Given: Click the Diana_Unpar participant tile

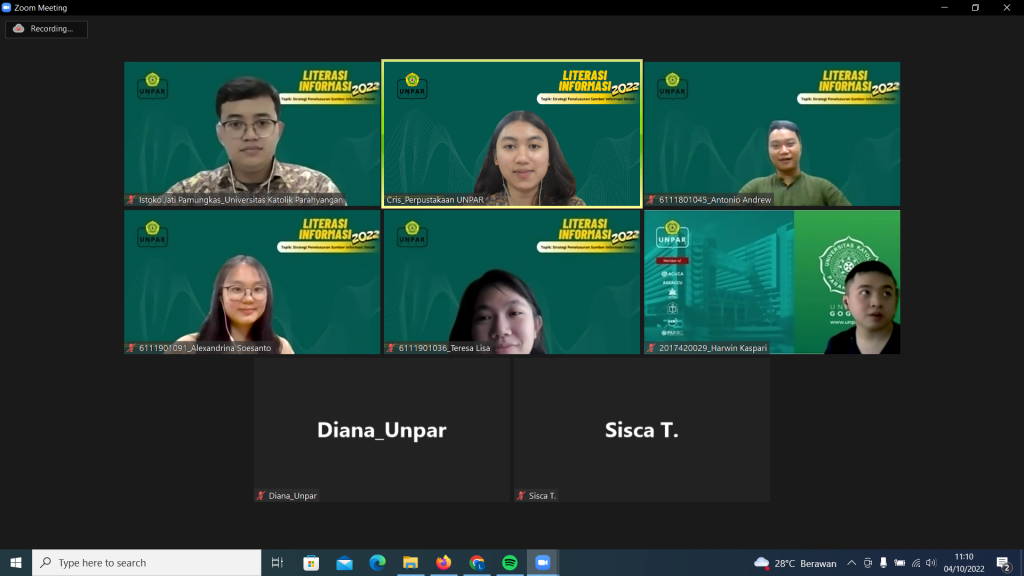Looking at the screenshot, I should pos(381,430).
